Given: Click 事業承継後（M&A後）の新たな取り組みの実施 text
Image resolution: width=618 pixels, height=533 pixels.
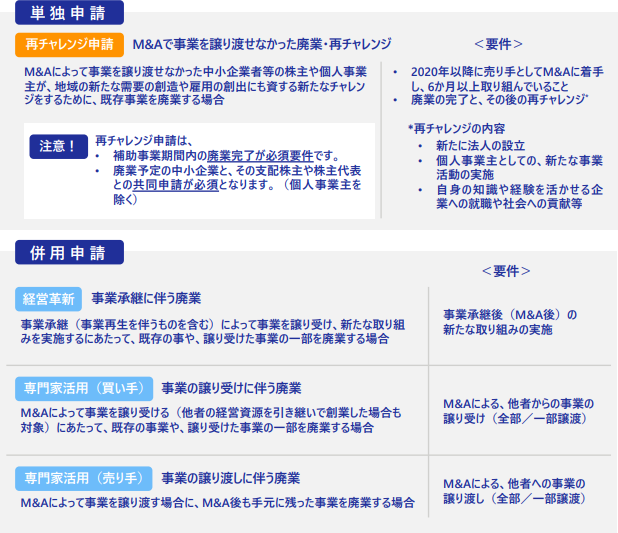Looking at the screenshot, I should point(510,322).
